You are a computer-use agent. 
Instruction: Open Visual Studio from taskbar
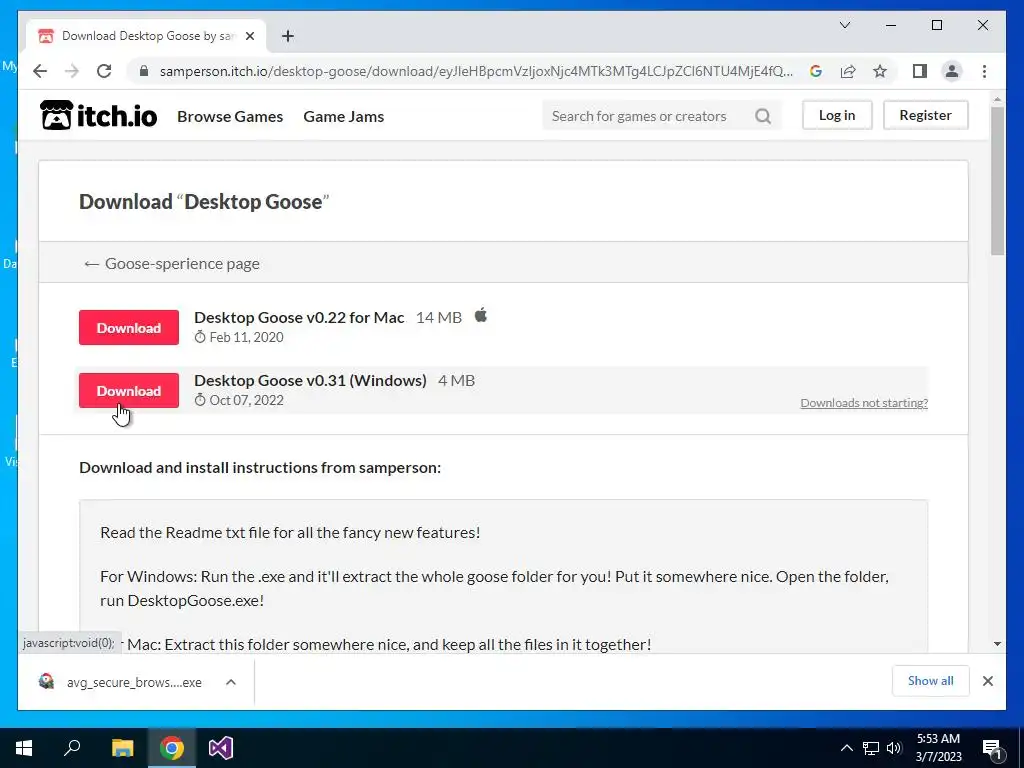[x=221, y=748]
